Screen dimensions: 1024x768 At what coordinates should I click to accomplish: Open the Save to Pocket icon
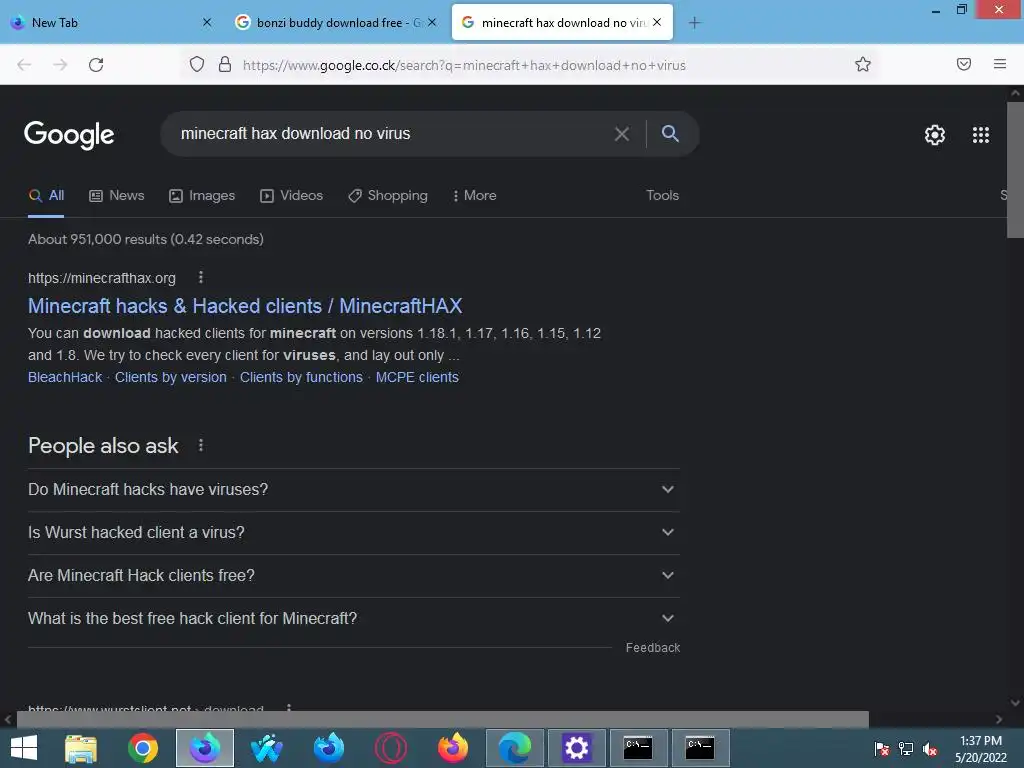click(x=963, y=64)
